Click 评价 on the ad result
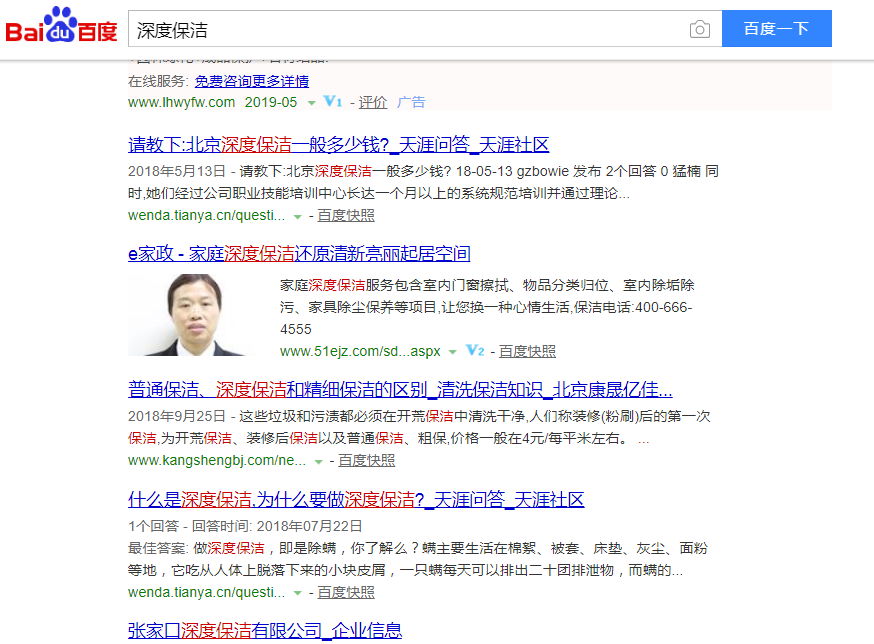 373,102
